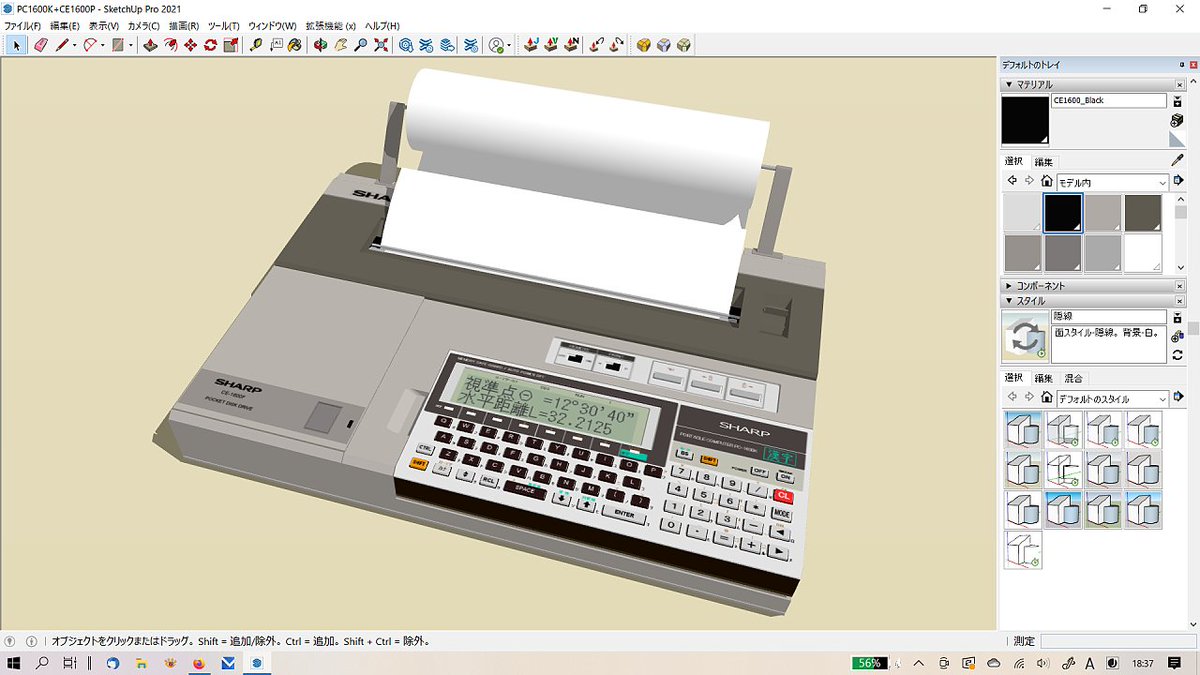Click the user account sign-in icon
The width and height of the screenshot is (1200, 675).
click(x=496, y=45)
